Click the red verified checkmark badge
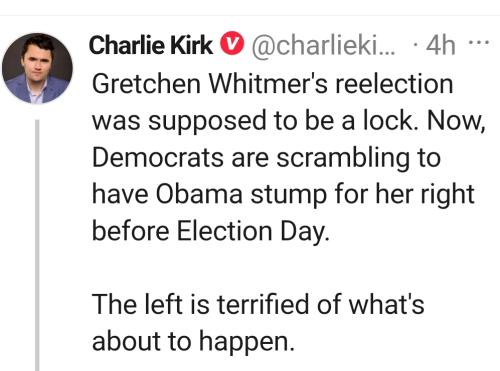 click(x=232, y=43)
